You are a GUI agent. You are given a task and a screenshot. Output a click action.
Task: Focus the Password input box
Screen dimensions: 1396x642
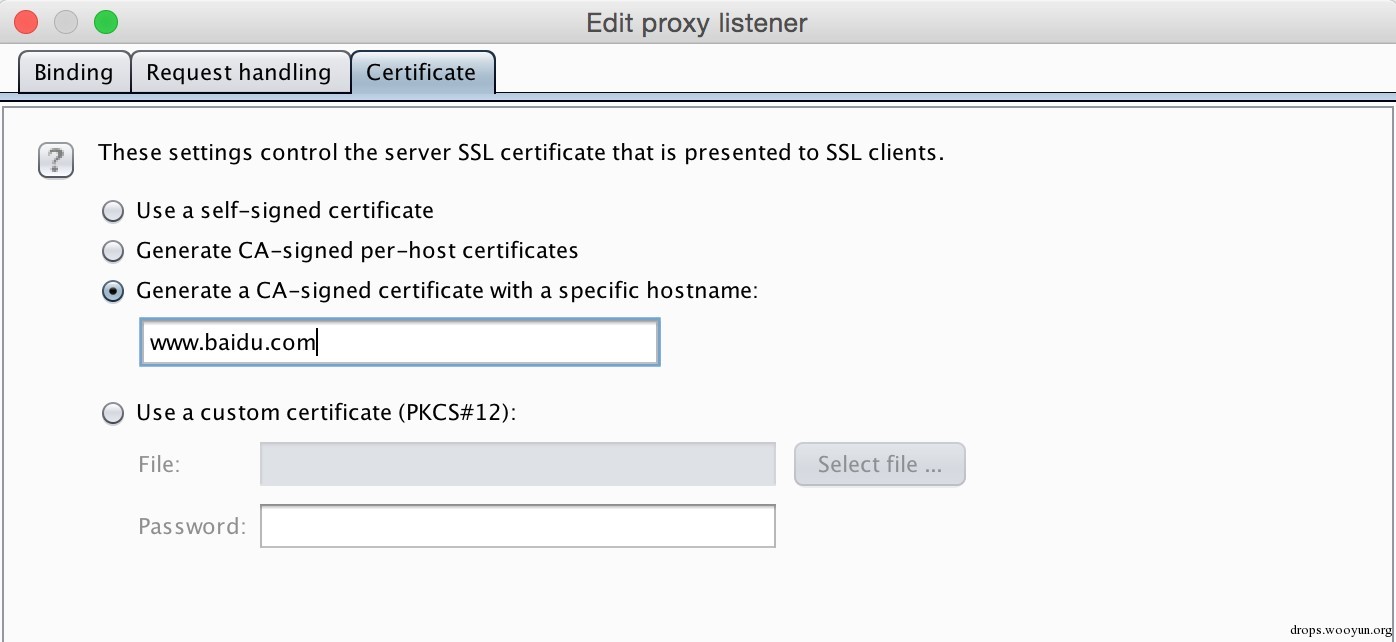point(517,526)
